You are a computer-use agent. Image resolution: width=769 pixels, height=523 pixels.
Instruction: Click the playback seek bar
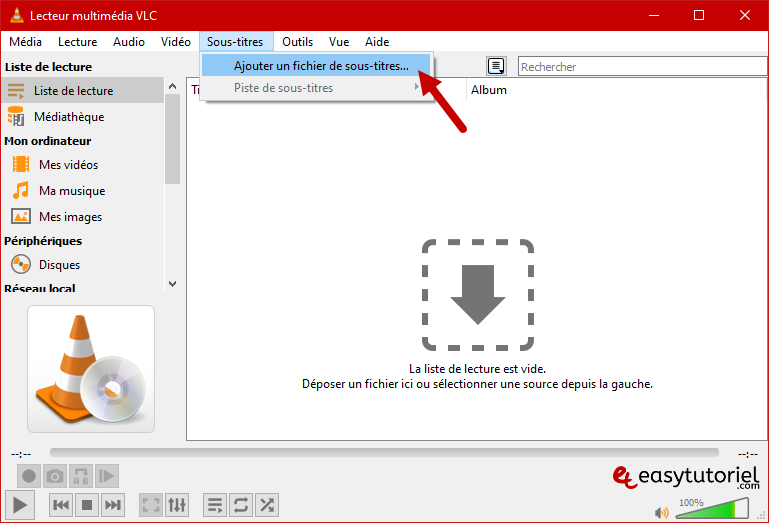pyautogui.click(x=384, y=452)
